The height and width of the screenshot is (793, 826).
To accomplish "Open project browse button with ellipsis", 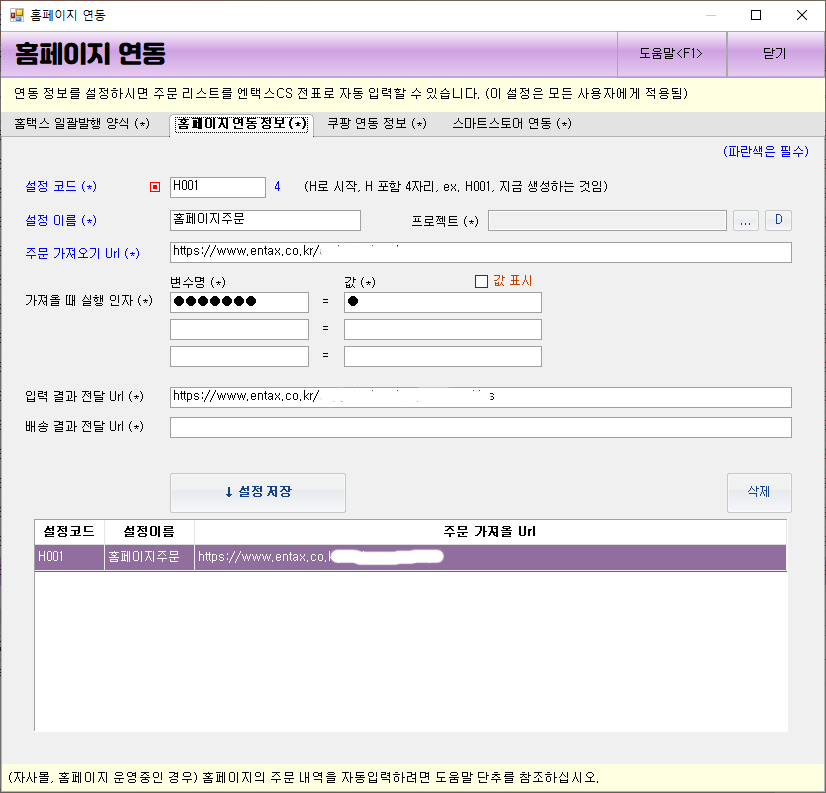I will point(746,221).
